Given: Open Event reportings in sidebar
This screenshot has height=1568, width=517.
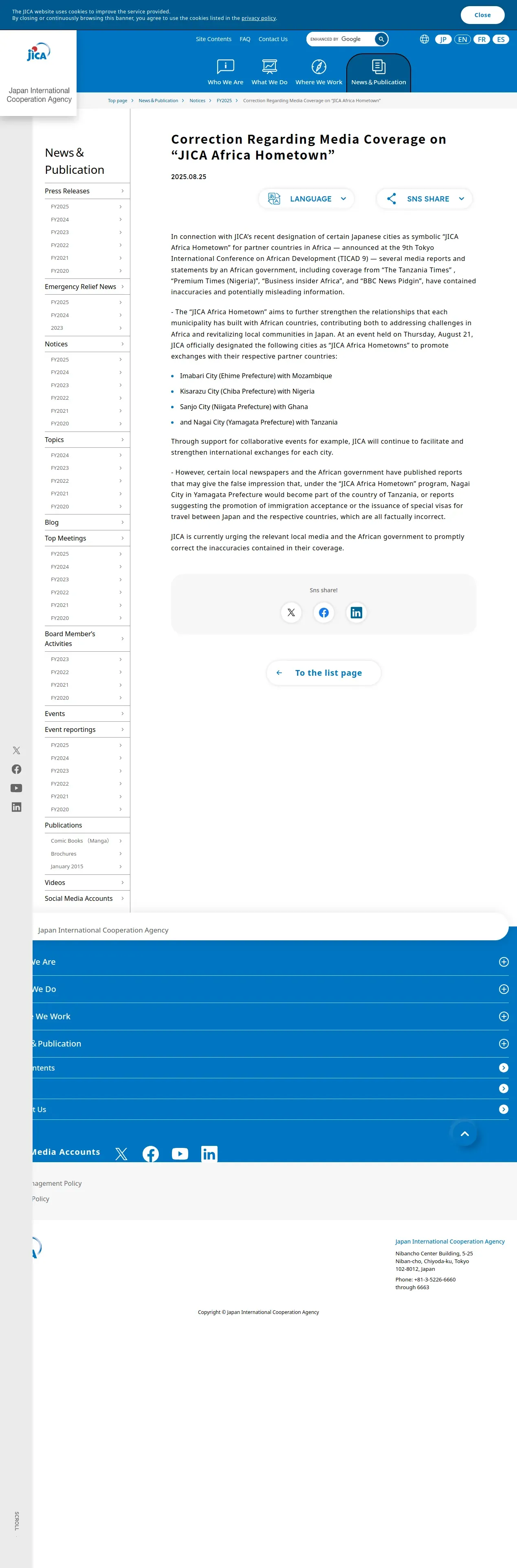Looking at the screenshot, I should (x=86, y=729).
